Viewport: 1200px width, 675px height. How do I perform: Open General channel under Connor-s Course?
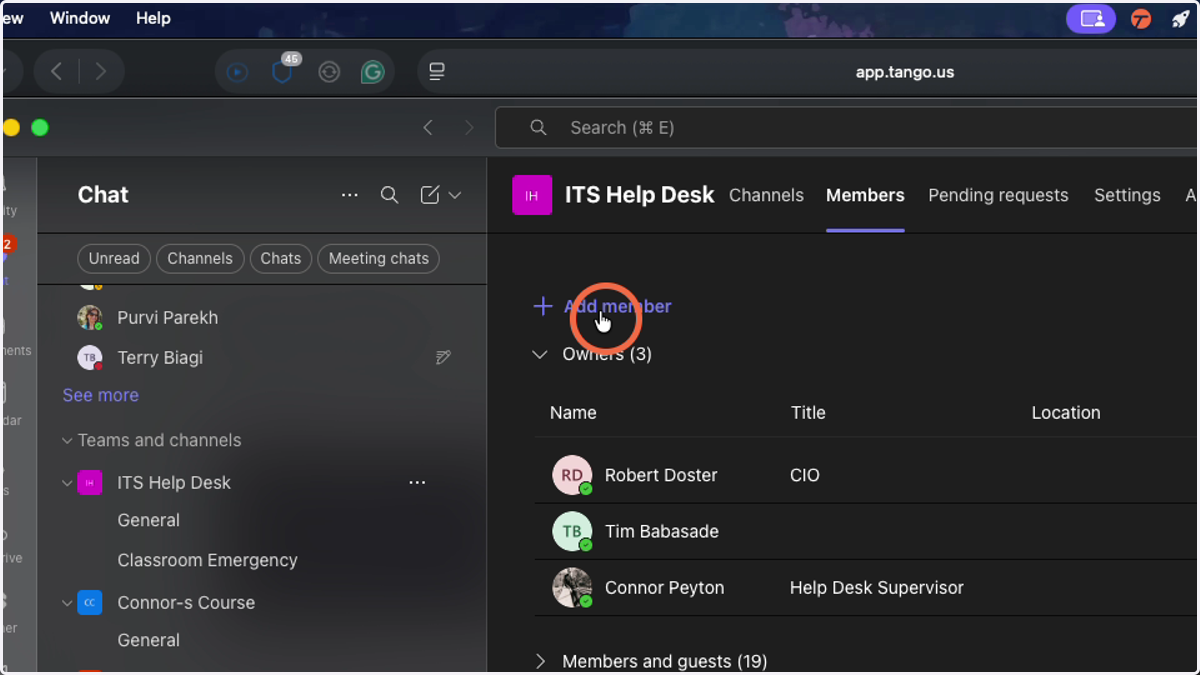148,640
